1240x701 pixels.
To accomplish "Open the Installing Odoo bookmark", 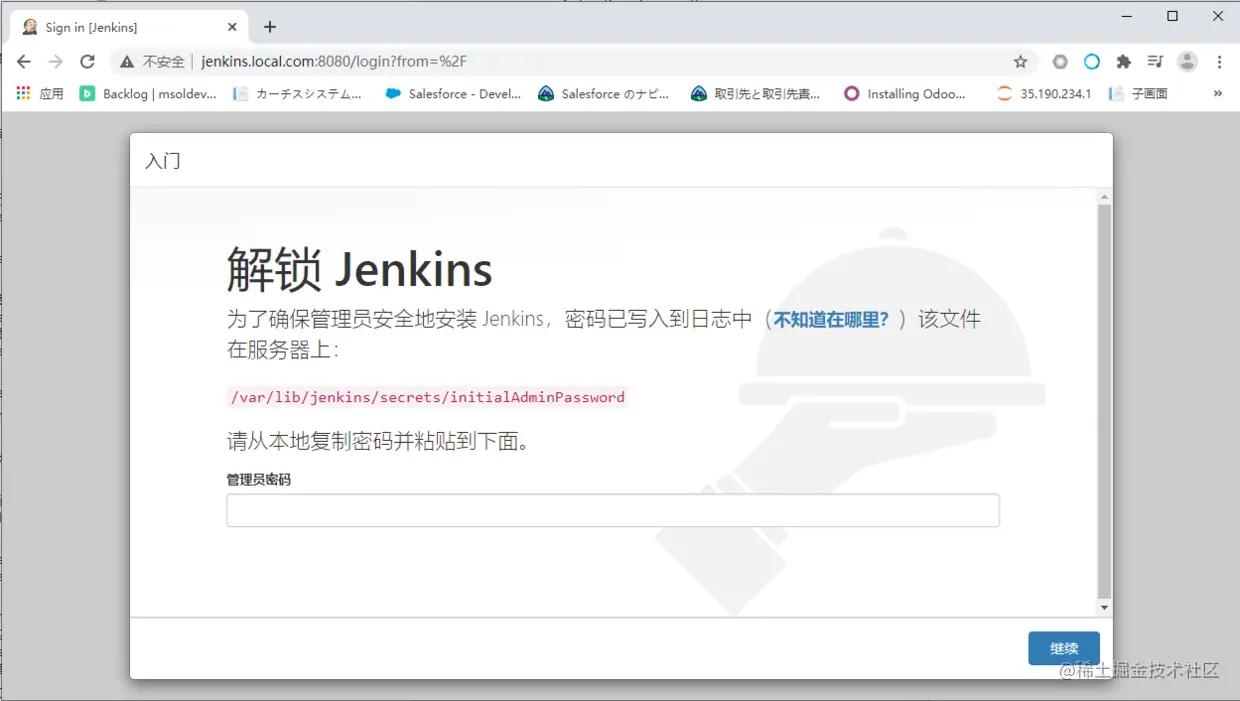I will pyautogui.click(x=905, y=94).
